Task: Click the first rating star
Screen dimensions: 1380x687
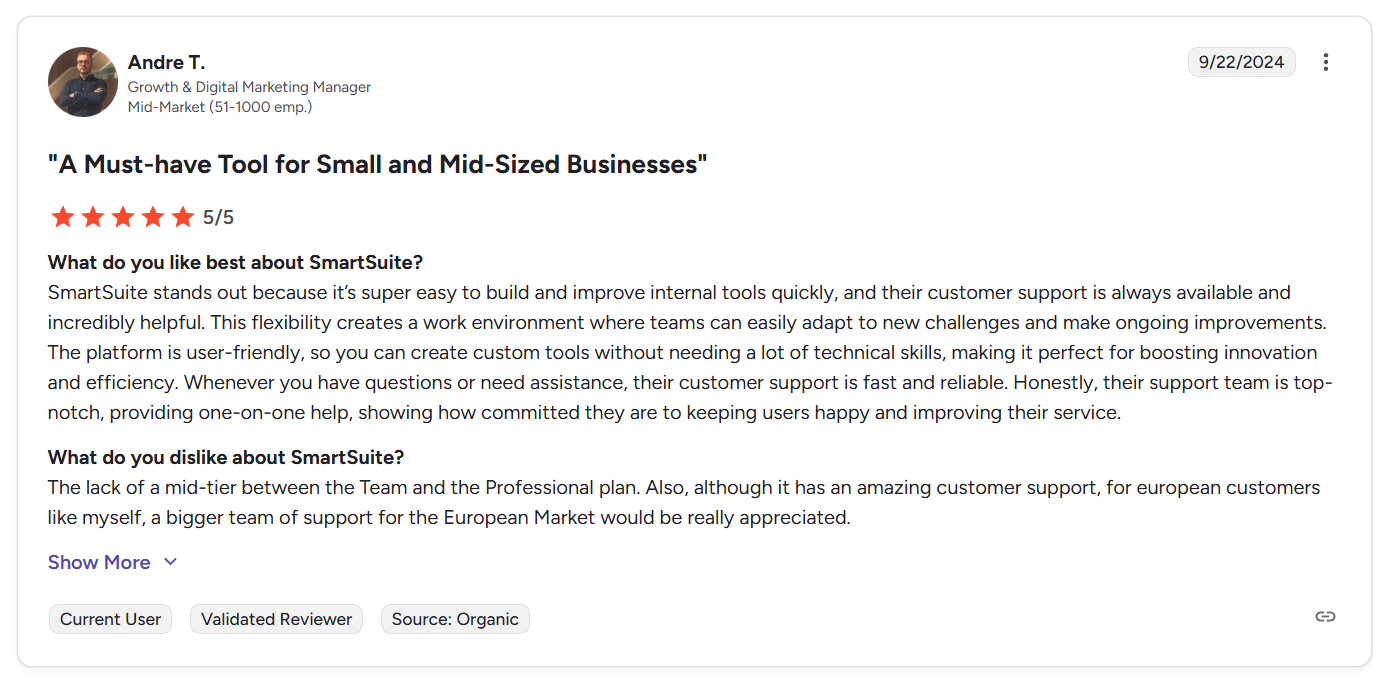Action: tap(63, 217)
